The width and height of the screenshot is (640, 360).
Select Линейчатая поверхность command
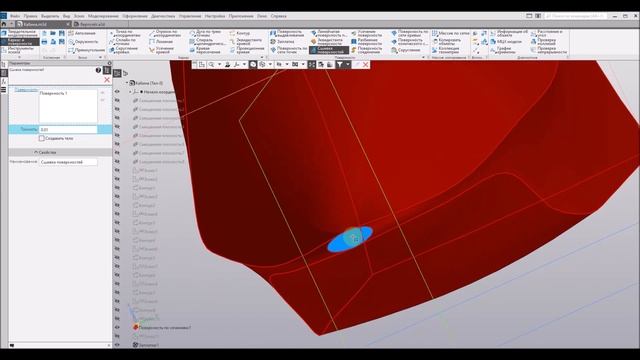pos(328,33)
